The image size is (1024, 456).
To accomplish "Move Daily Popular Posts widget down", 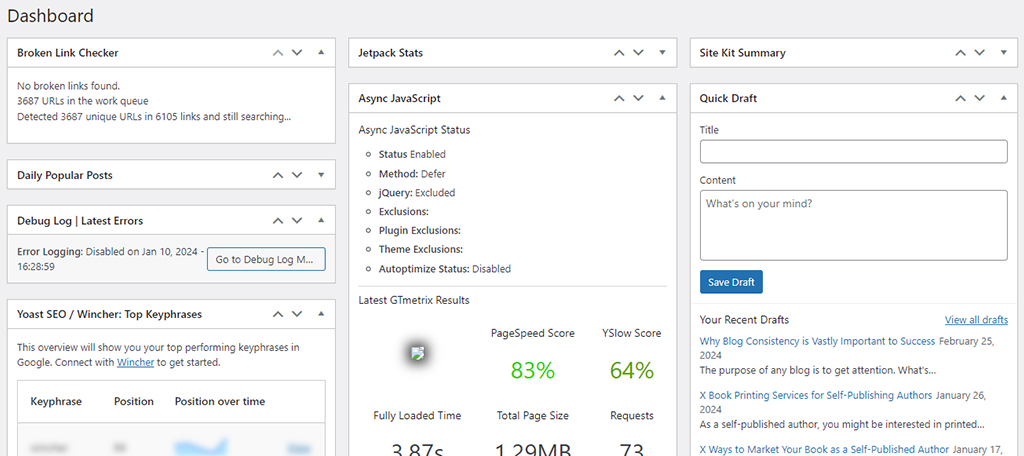I will (x=297, y=175).
